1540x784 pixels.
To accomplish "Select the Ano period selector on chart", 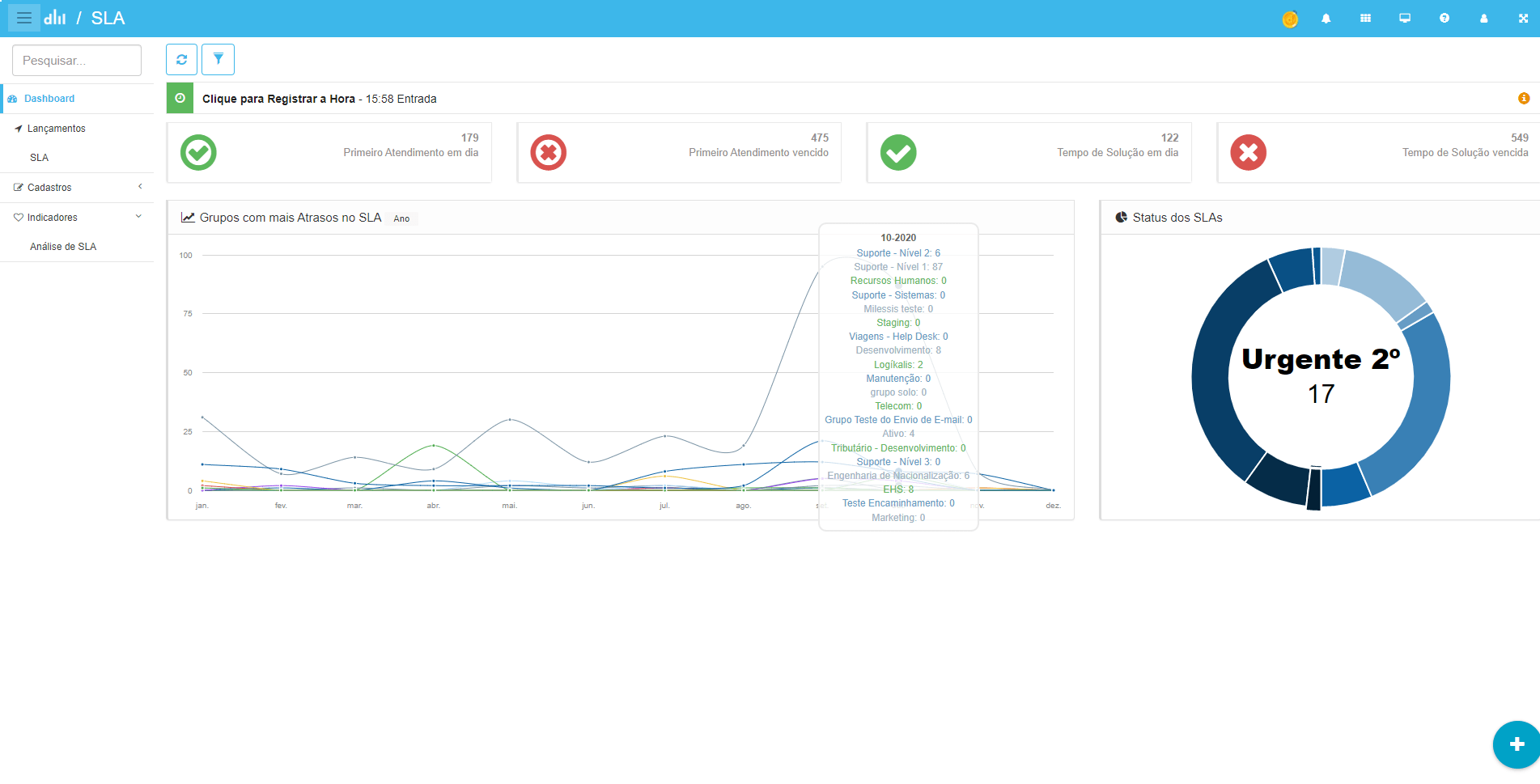I will point(401,218).
